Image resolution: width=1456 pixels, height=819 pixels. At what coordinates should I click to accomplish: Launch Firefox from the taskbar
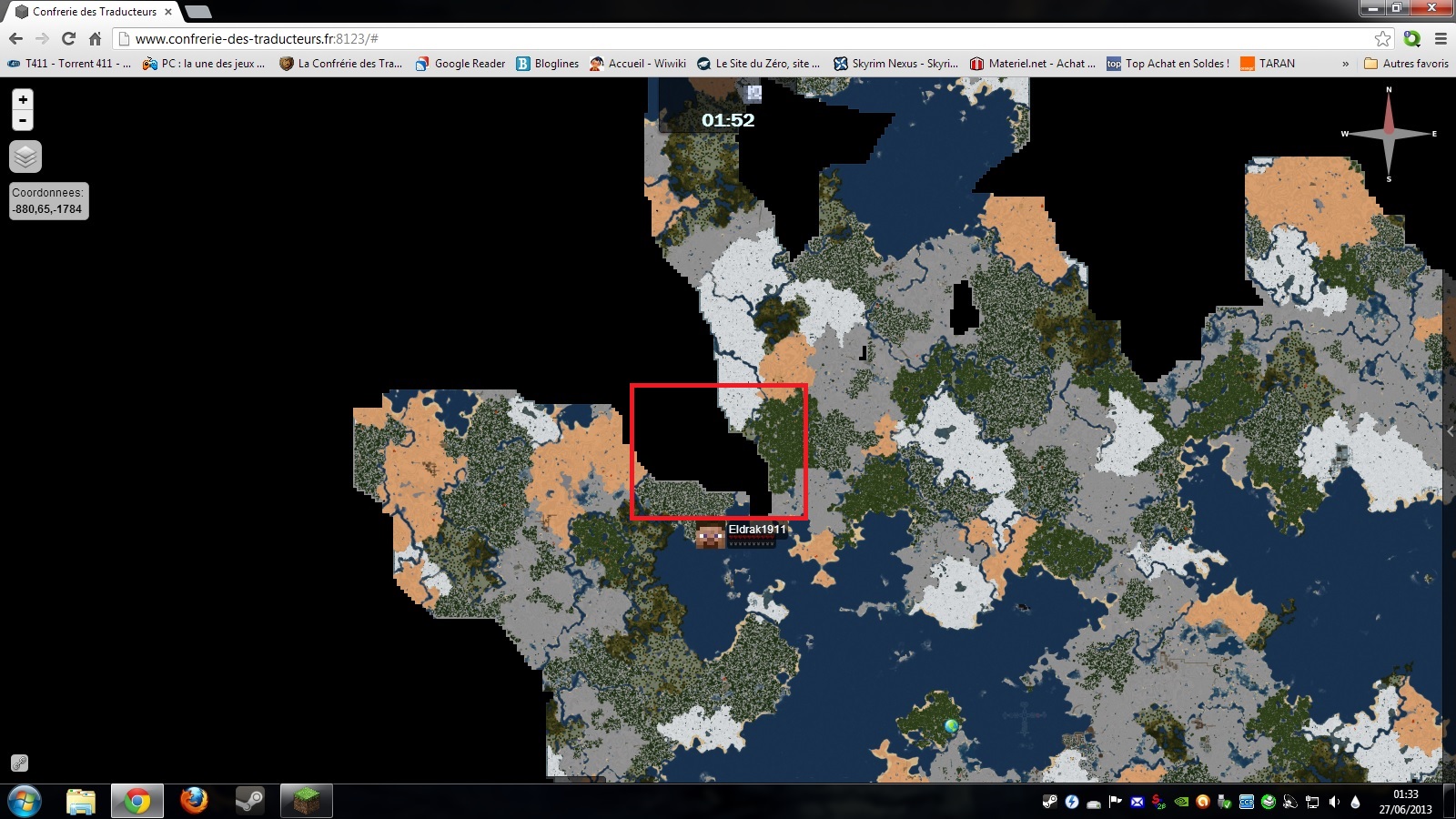[194, 802]
